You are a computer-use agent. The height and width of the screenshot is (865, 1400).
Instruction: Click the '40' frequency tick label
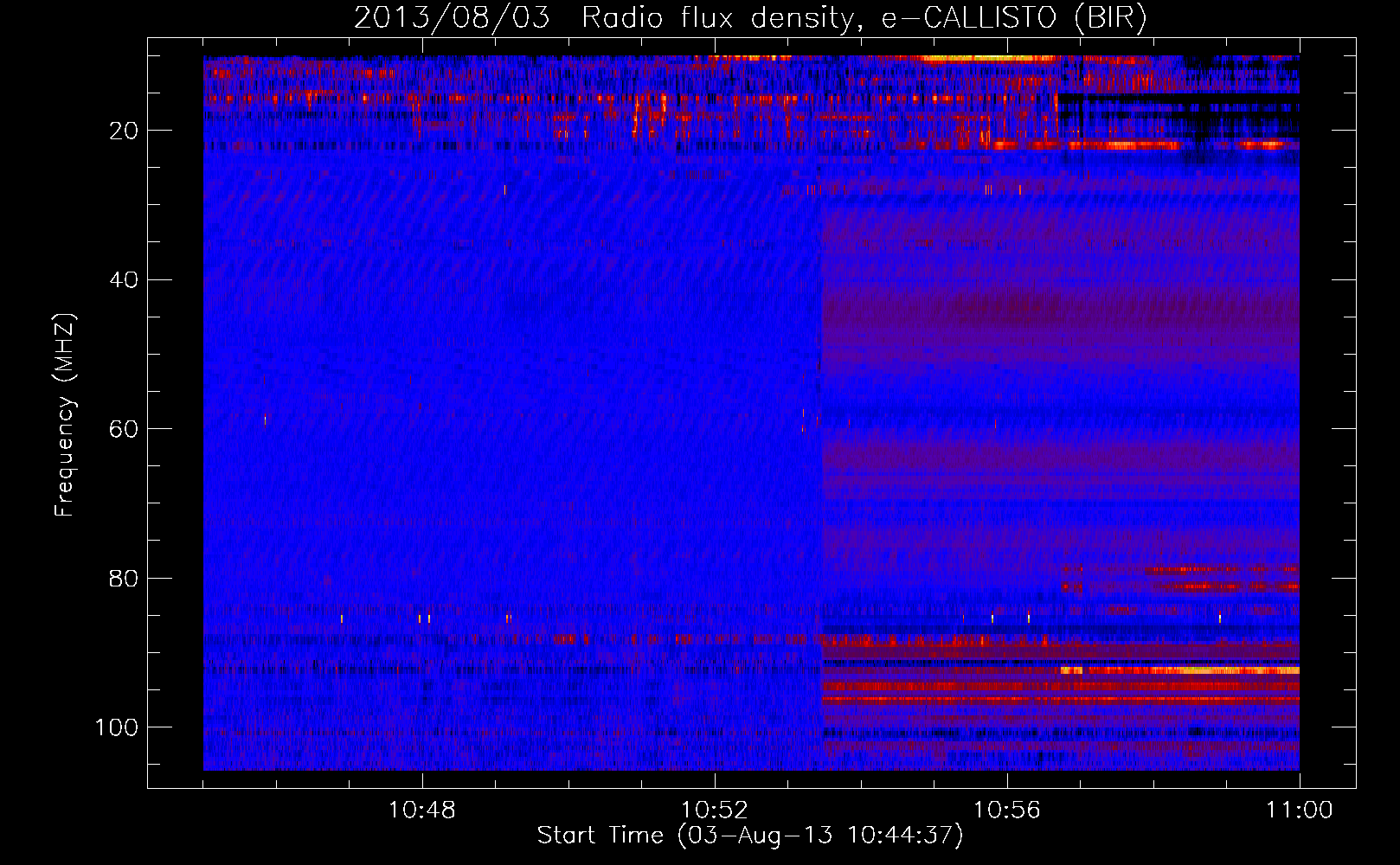click(124, 280)
